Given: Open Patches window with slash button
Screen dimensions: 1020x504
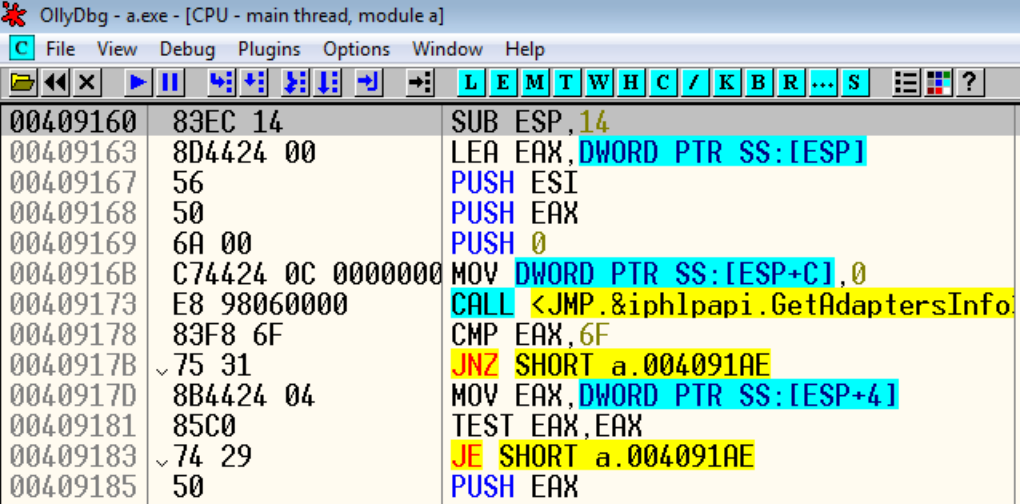Looking at the screenshot, I should pos(695,82).
